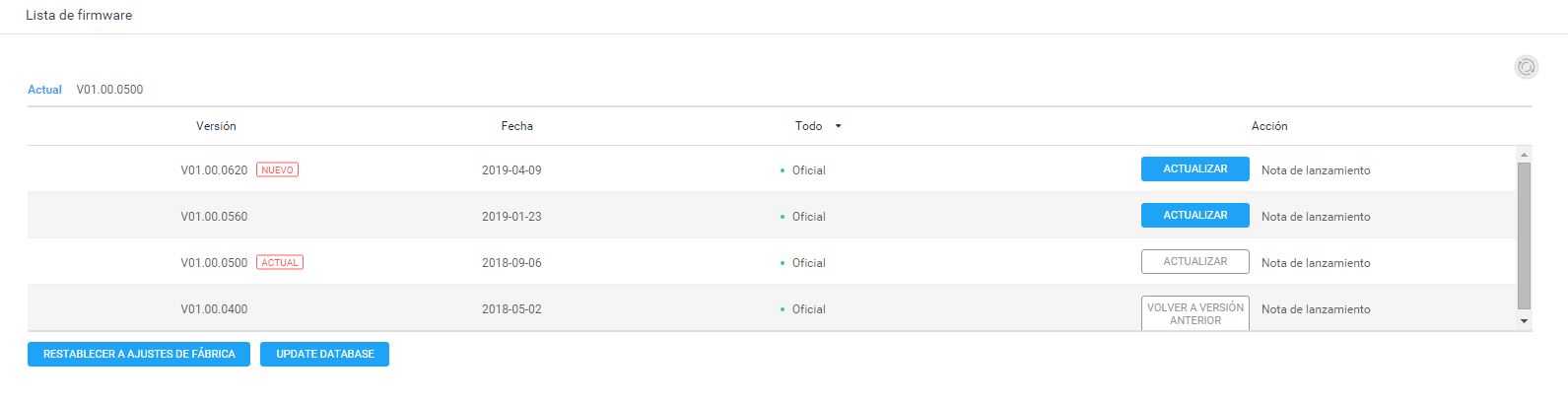Screen dimensions: 1568x402
Task: Open Nota de lanzamiento for V01.00.0560
Action: click(x=1315, y=217)
